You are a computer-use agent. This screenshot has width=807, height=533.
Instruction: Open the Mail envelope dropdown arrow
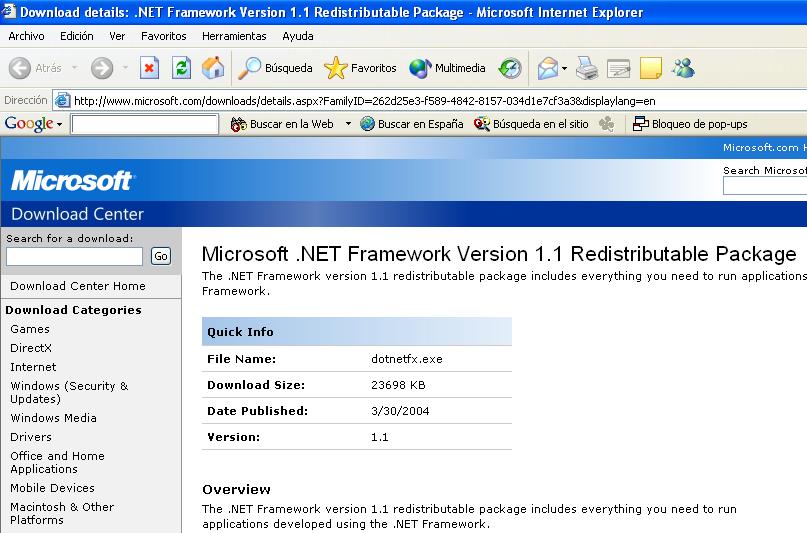pos(564,68)
